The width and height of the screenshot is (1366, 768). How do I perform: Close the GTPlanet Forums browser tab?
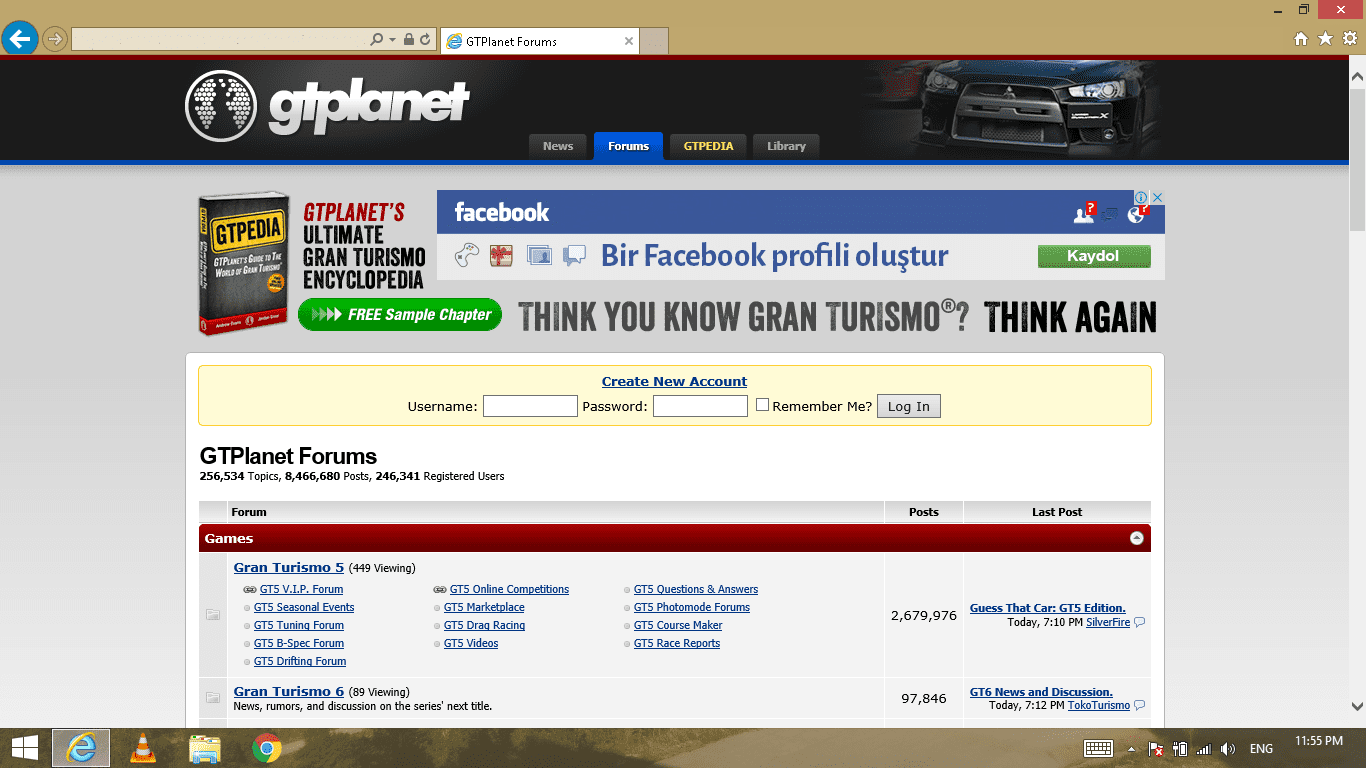pyautogui.click(x=629, y=41)
